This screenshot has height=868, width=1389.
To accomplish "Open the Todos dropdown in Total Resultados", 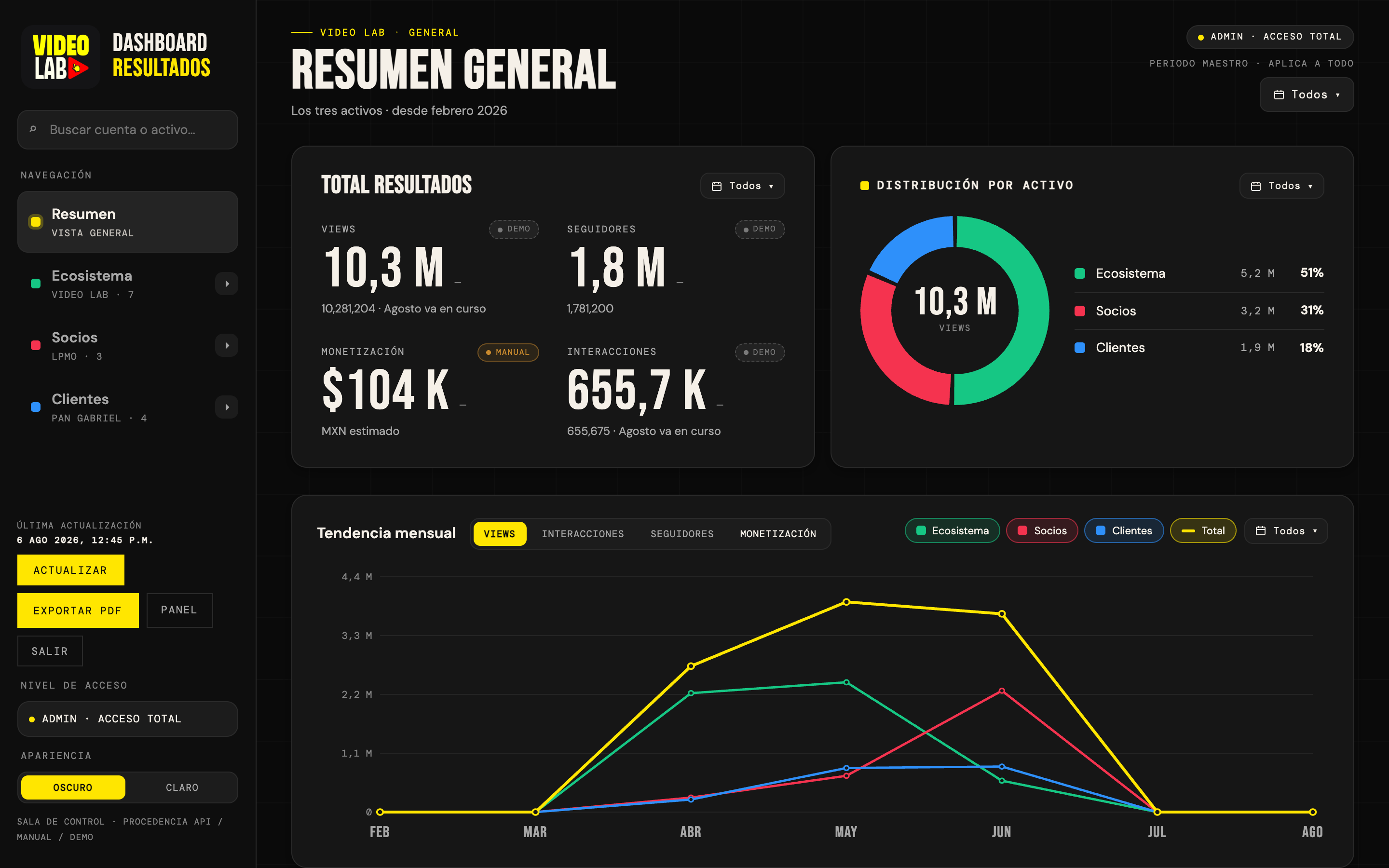I will click(x=742, y=186).
